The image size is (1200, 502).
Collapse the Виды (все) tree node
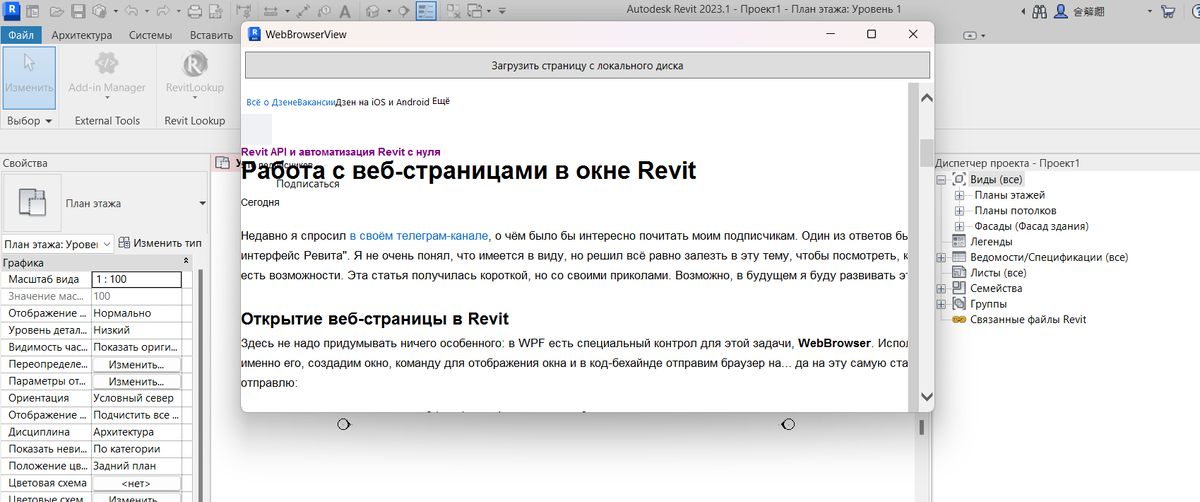coord(941,179)
